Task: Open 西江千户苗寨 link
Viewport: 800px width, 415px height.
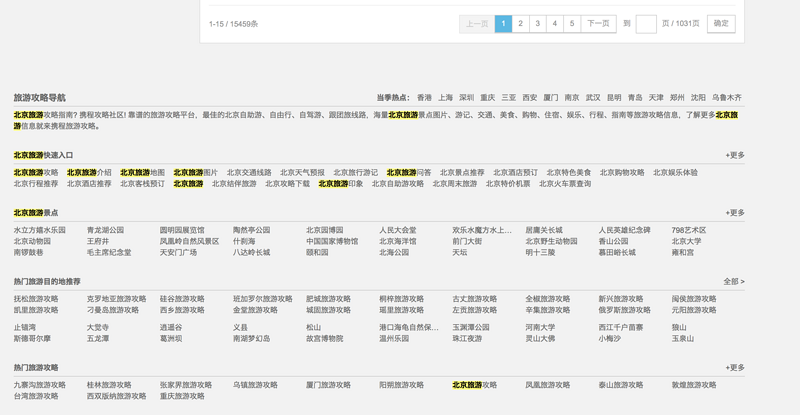Action: 621,328
